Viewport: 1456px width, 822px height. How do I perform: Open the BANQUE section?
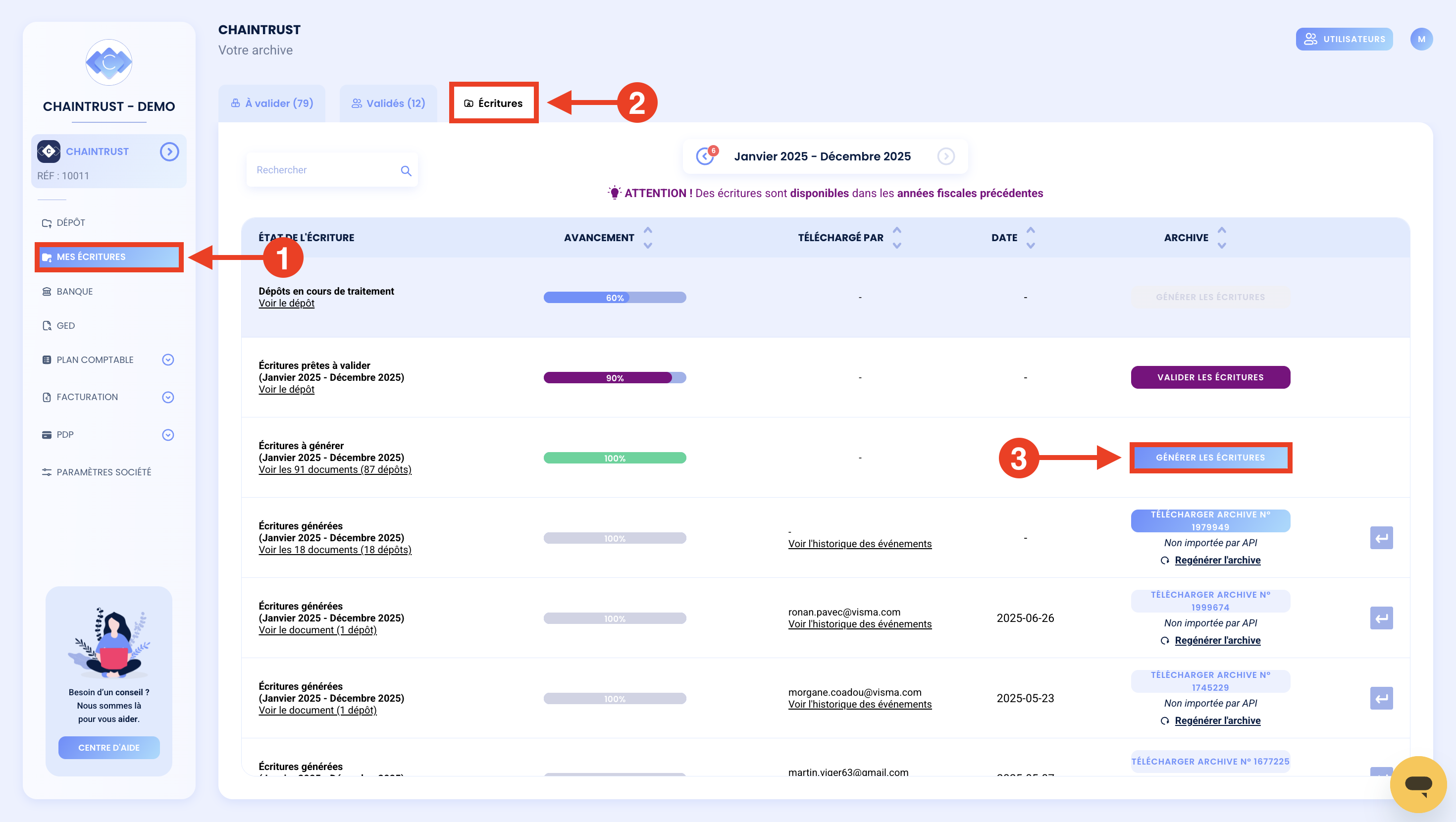point(67,291)
